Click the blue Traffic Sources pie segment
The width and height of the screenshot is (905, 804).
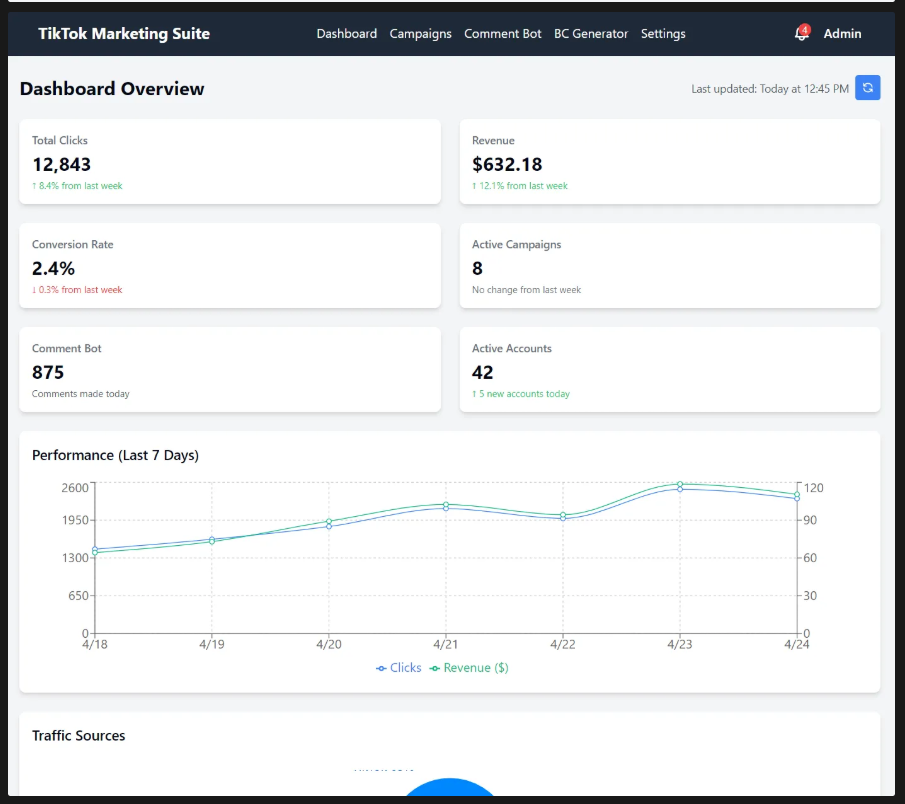[x=450, y=789]
